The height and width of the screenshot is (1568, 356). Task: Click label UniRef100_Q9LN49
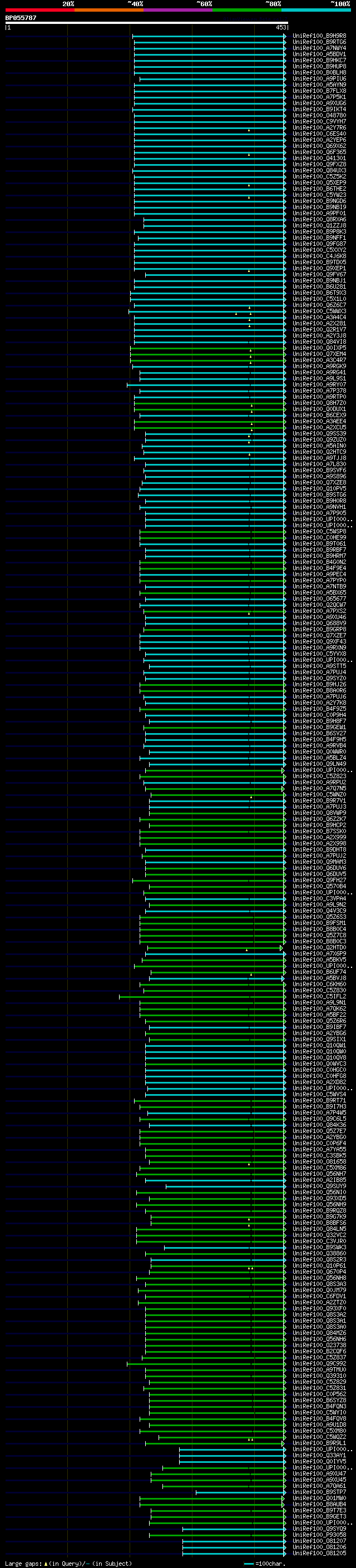point(319,764)
